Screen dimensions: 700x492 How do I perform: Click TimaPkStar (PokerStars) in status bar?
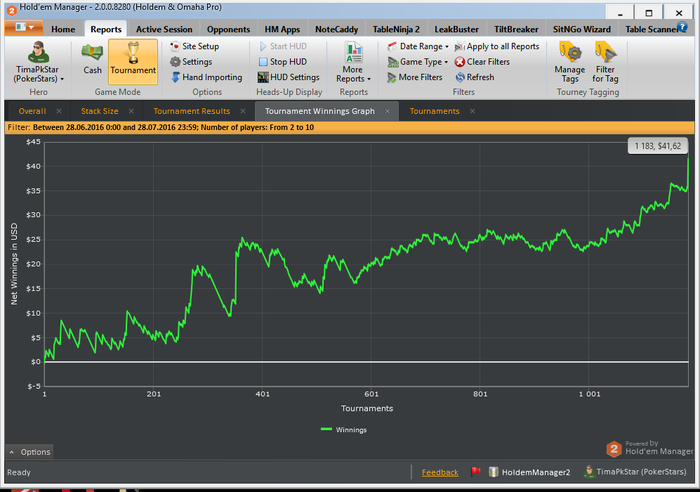(635, 471)
